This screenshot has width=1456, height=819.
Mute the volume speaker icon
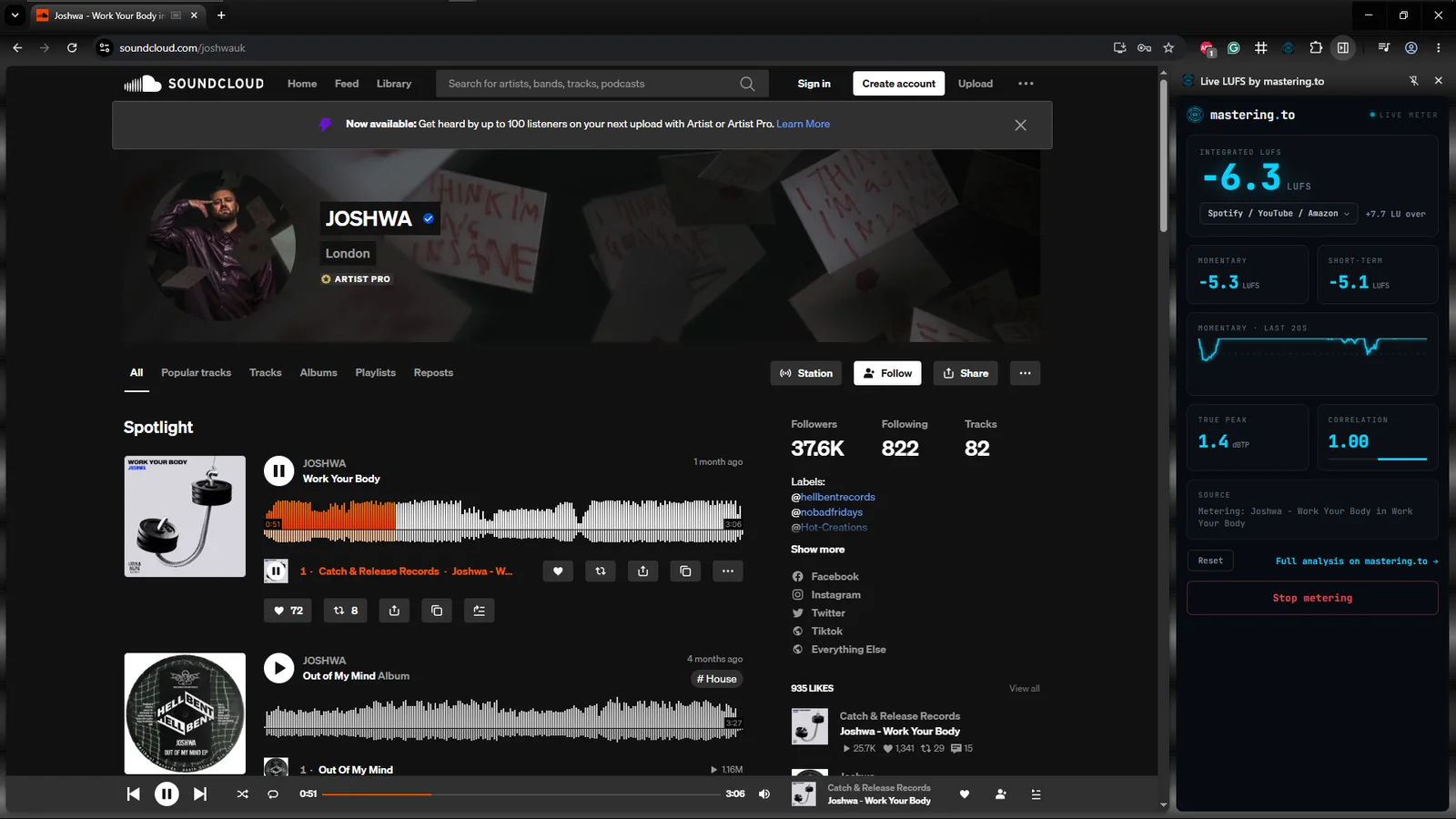(x=764, y=794)
